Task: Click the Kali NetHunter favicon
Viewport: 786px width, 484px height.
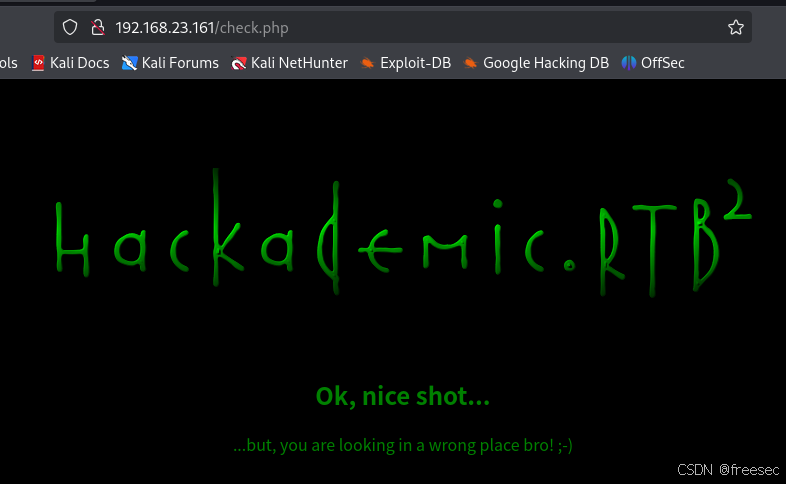Action: click(239, 63)
